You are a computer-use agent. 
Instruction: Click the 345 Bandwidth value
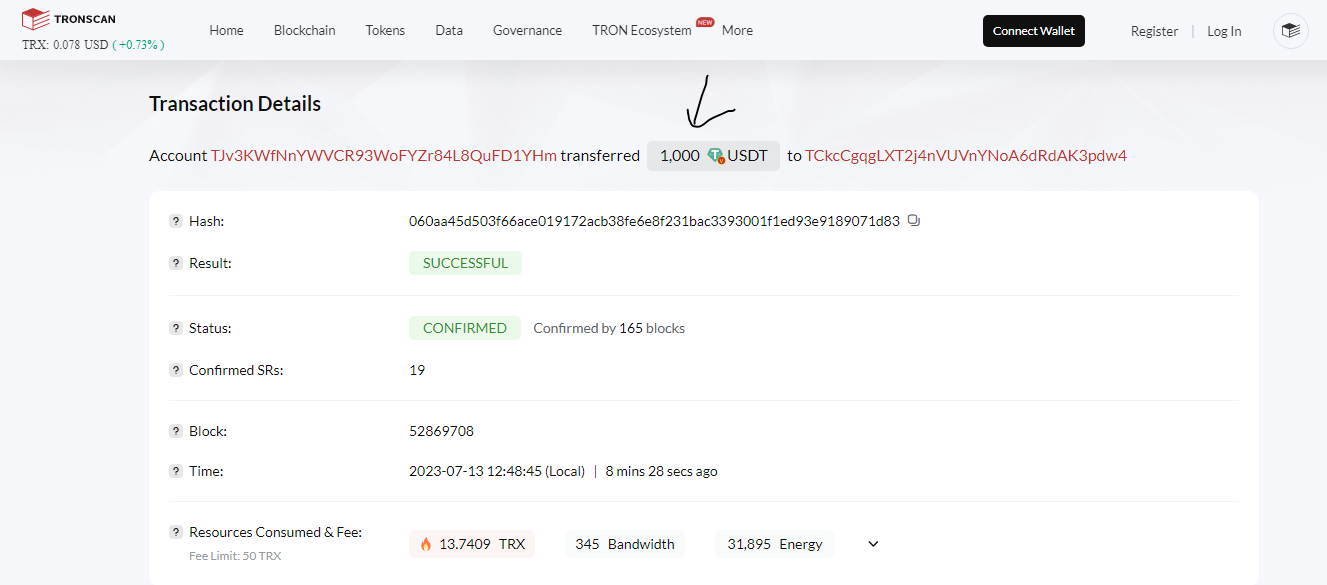pyautogui.click(x=625, y=544)
